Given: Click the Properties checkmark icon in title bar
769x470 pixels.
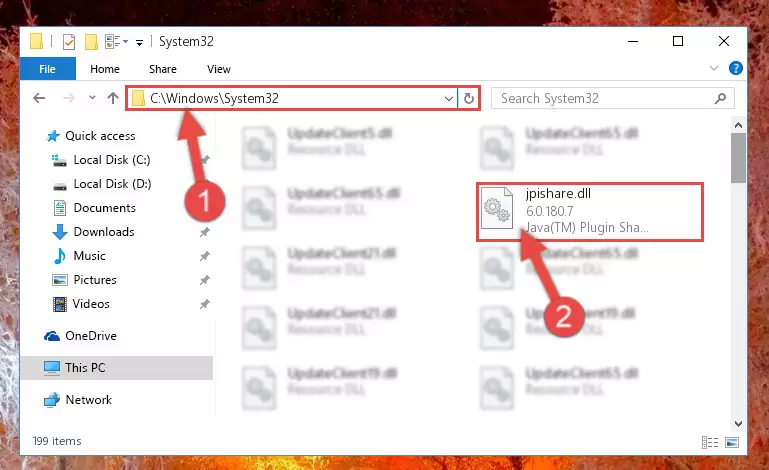Looking at the screenshot, I should 69,42.
